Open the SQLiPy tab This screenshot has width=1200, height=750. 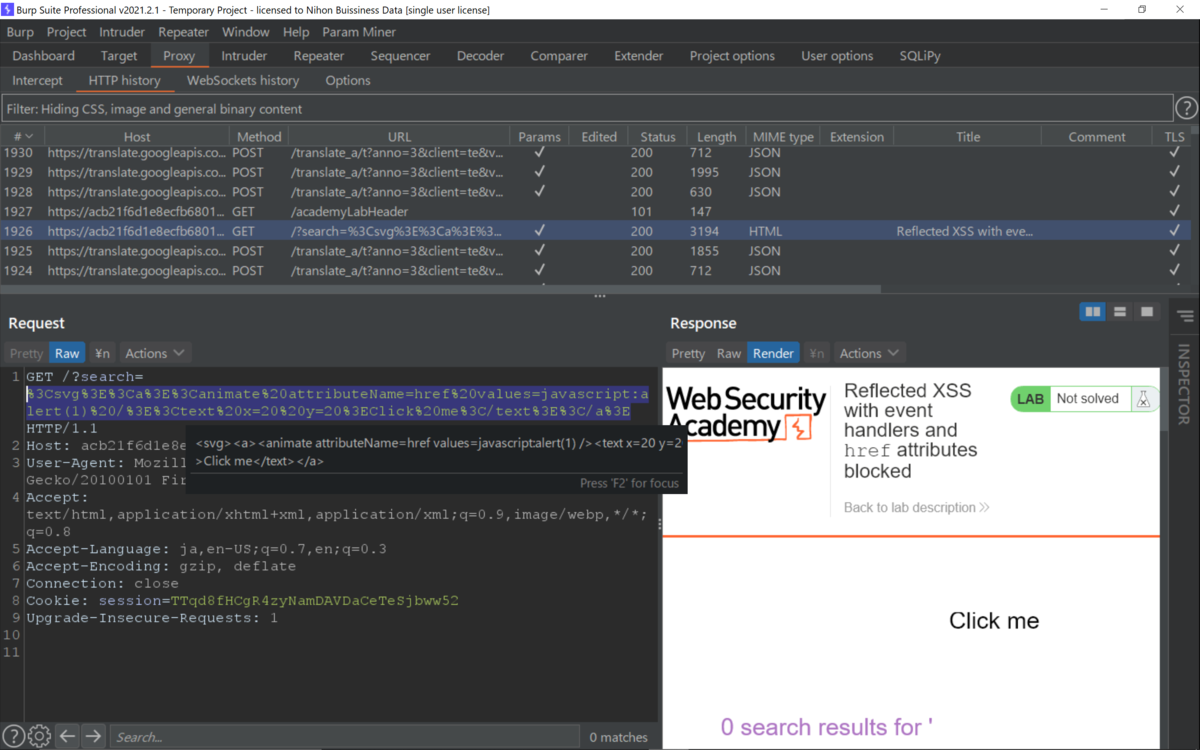point(920,56)
